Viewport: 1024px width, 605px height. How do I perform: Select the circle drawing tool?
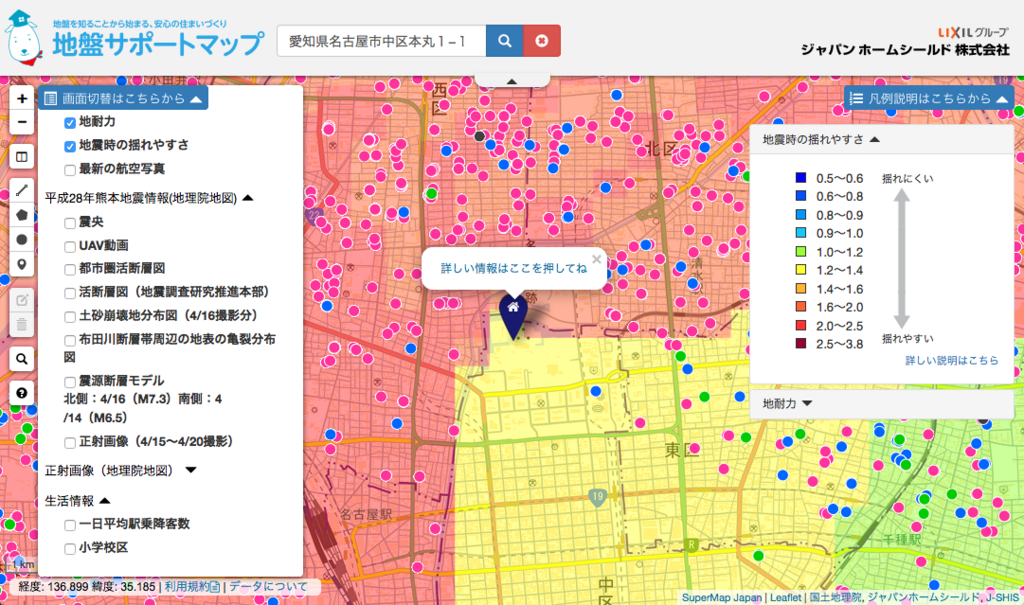22,240
